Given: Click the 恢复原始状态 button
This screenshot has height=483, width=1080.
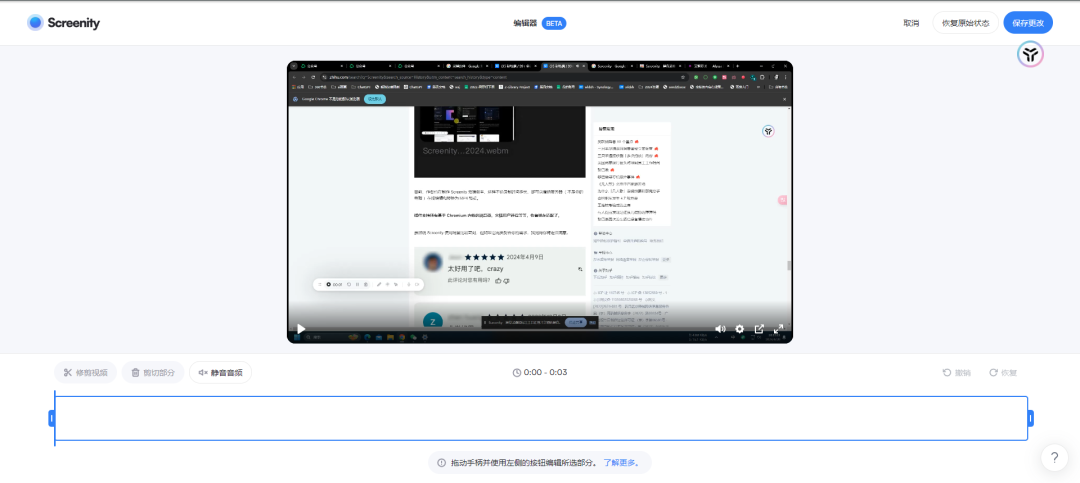Looking at the screenshot, I should click(965, 23).
